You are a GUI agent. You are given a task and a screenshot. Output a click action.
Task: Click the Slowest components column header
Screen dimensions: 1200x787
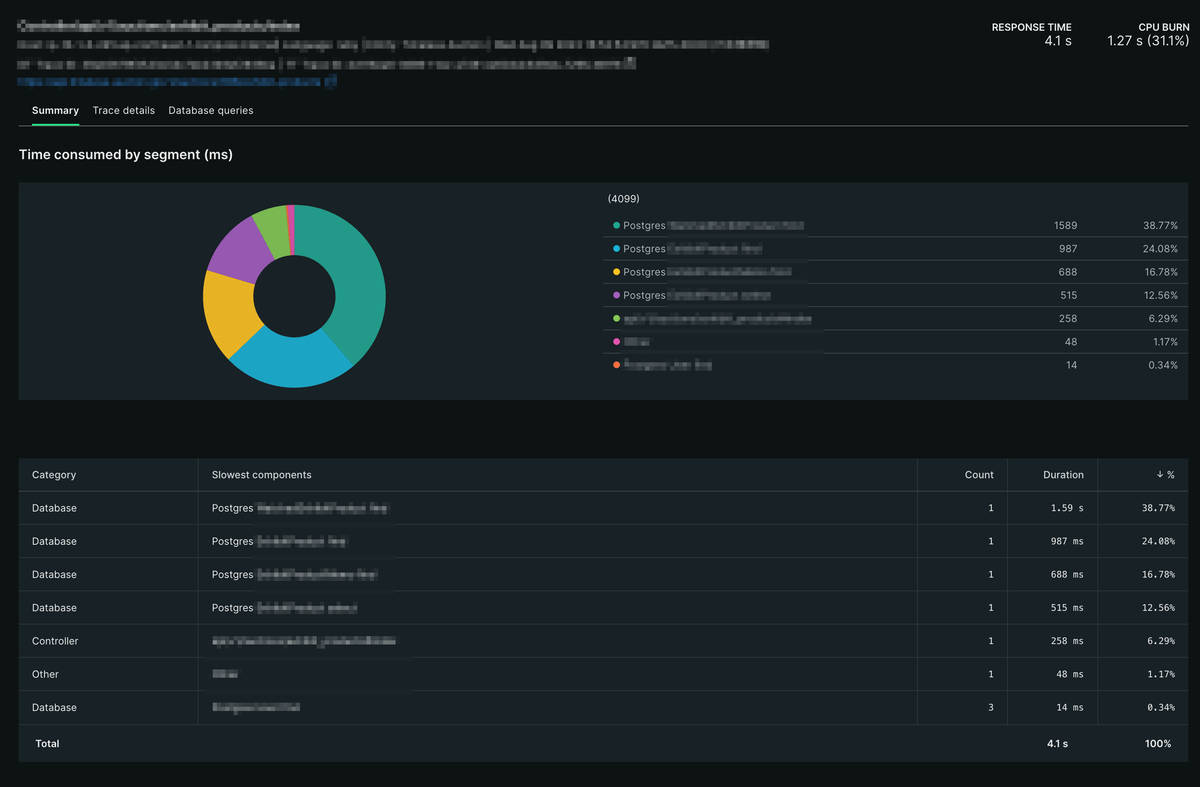[261, 475]
